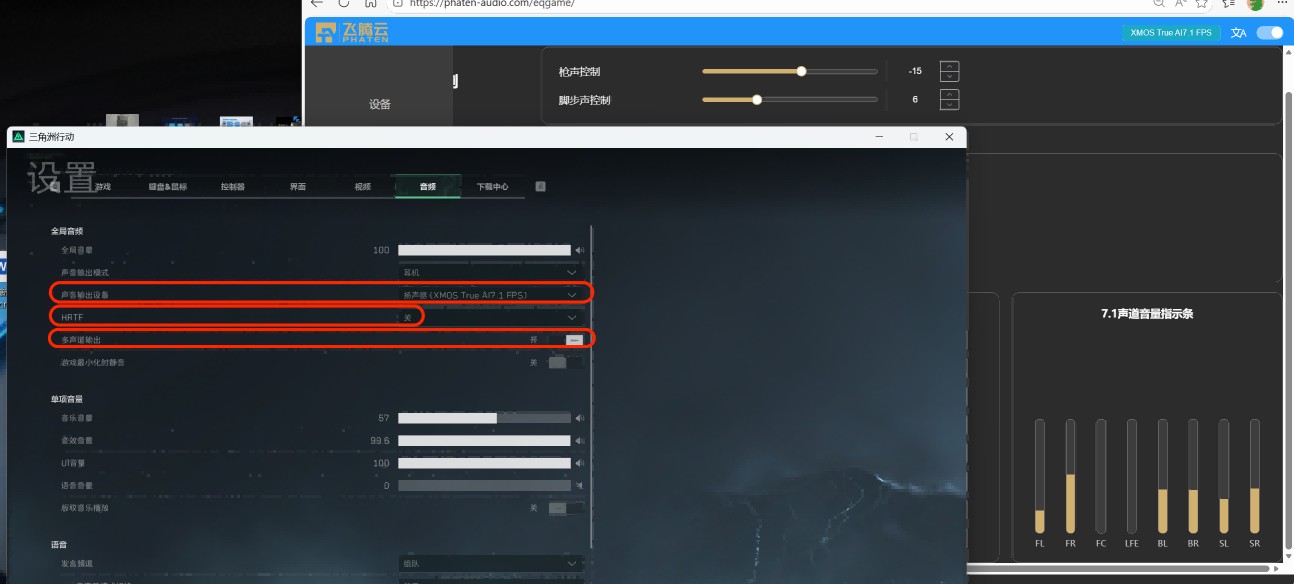Click the speaker icon beside 音乐音量
Screen dimensions: 1294x584
click(x=580, y=417)
